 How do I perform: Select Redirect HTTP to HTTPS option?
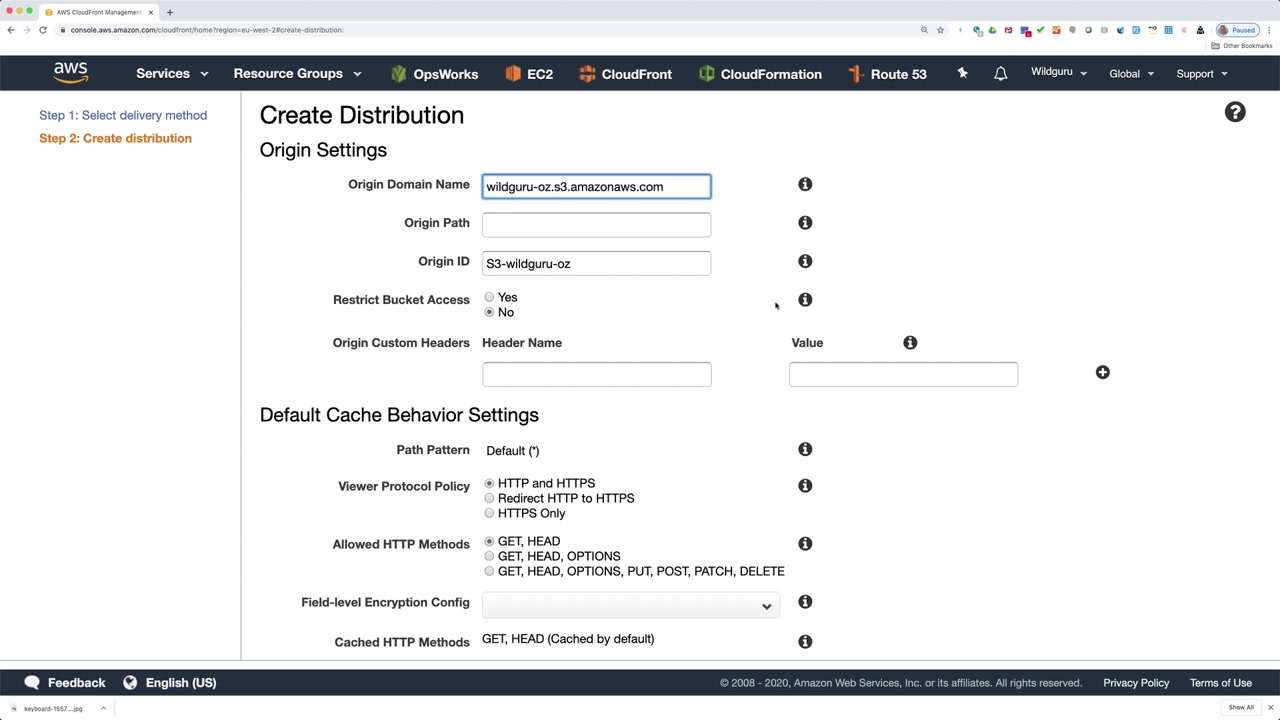coord(489,498)
